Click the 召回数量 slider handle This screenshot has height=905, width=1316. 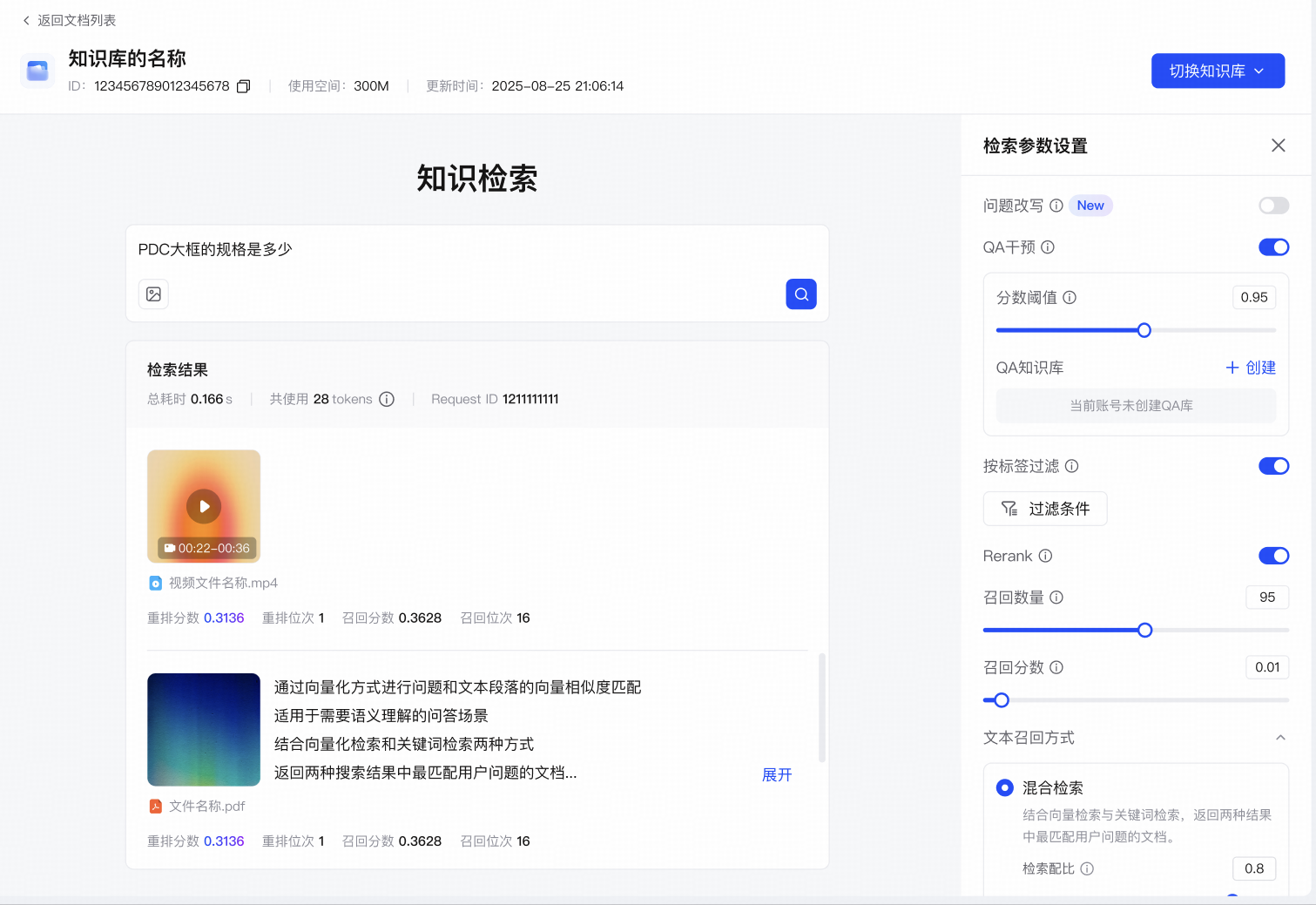tap(1144, 630)
